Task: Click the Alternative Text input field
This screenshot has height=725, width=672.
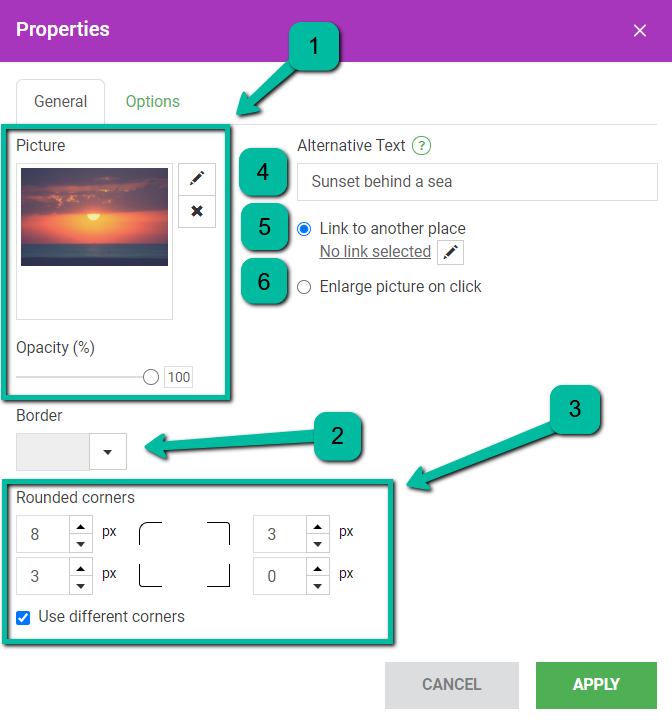Action: (x=477, y=182)
